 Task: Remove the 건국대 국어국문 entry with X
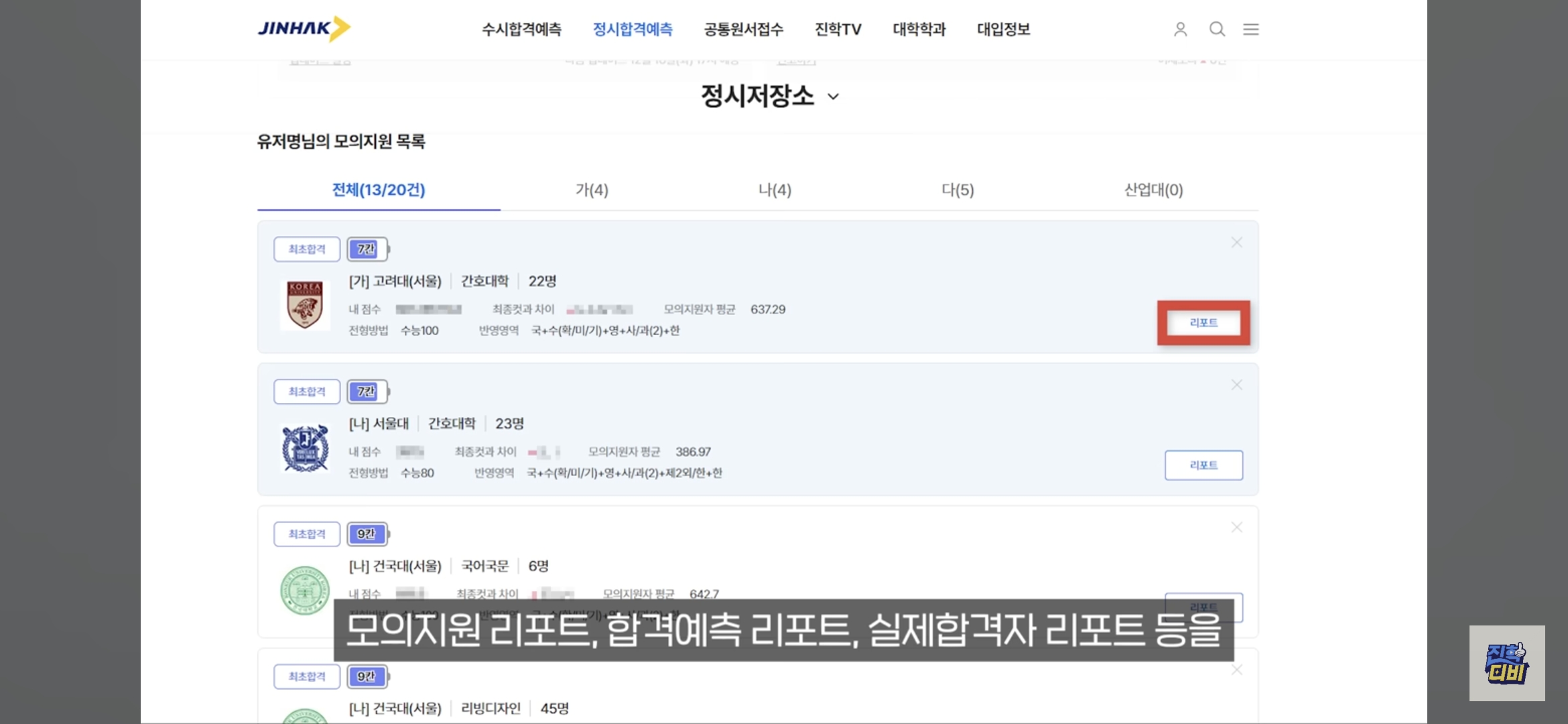pyautogui.click(x=1237, y=528)
